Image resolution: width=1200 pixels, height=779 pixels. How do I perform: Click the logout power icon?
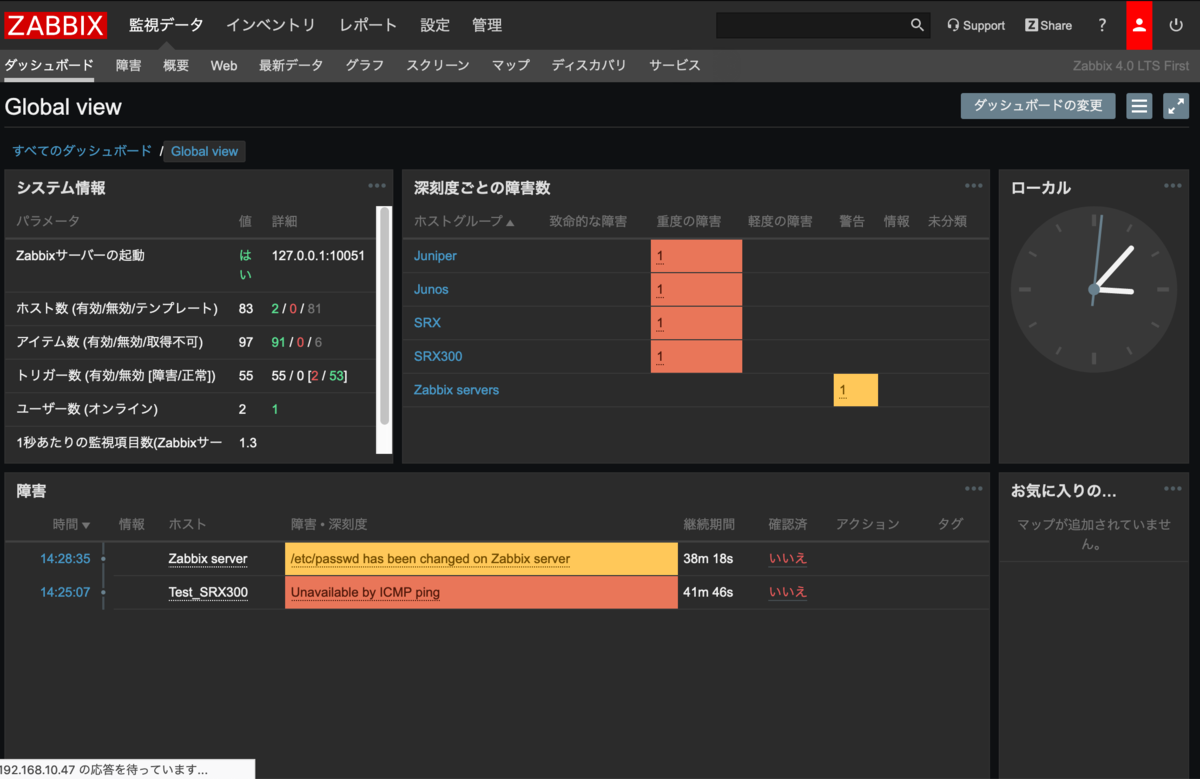(1175, 25)
